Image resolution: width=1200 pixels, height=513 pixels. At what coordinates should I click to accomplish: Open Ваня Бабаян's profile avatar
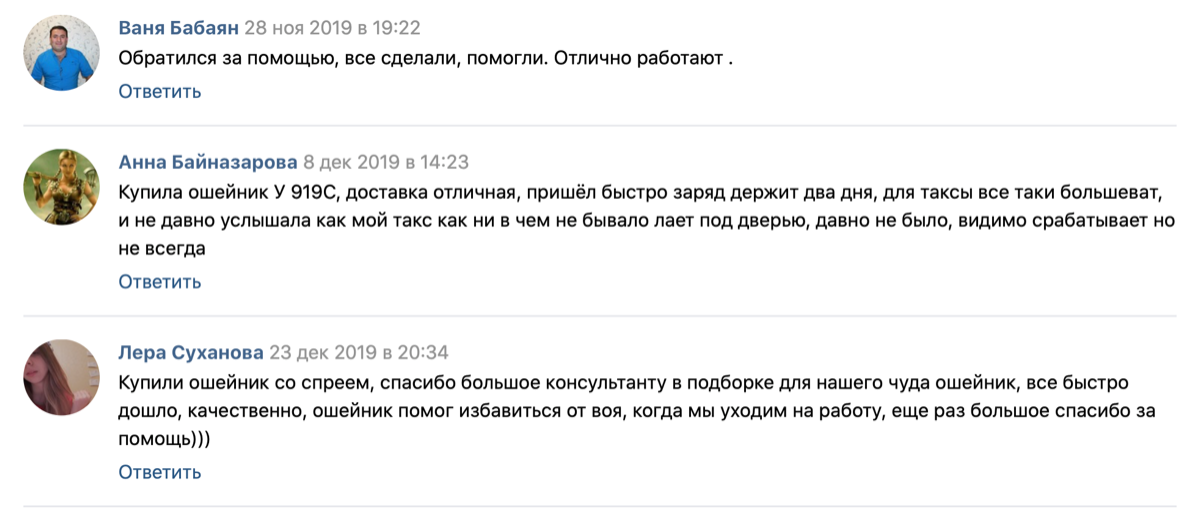pyautogui.click(x=62, y=54)
